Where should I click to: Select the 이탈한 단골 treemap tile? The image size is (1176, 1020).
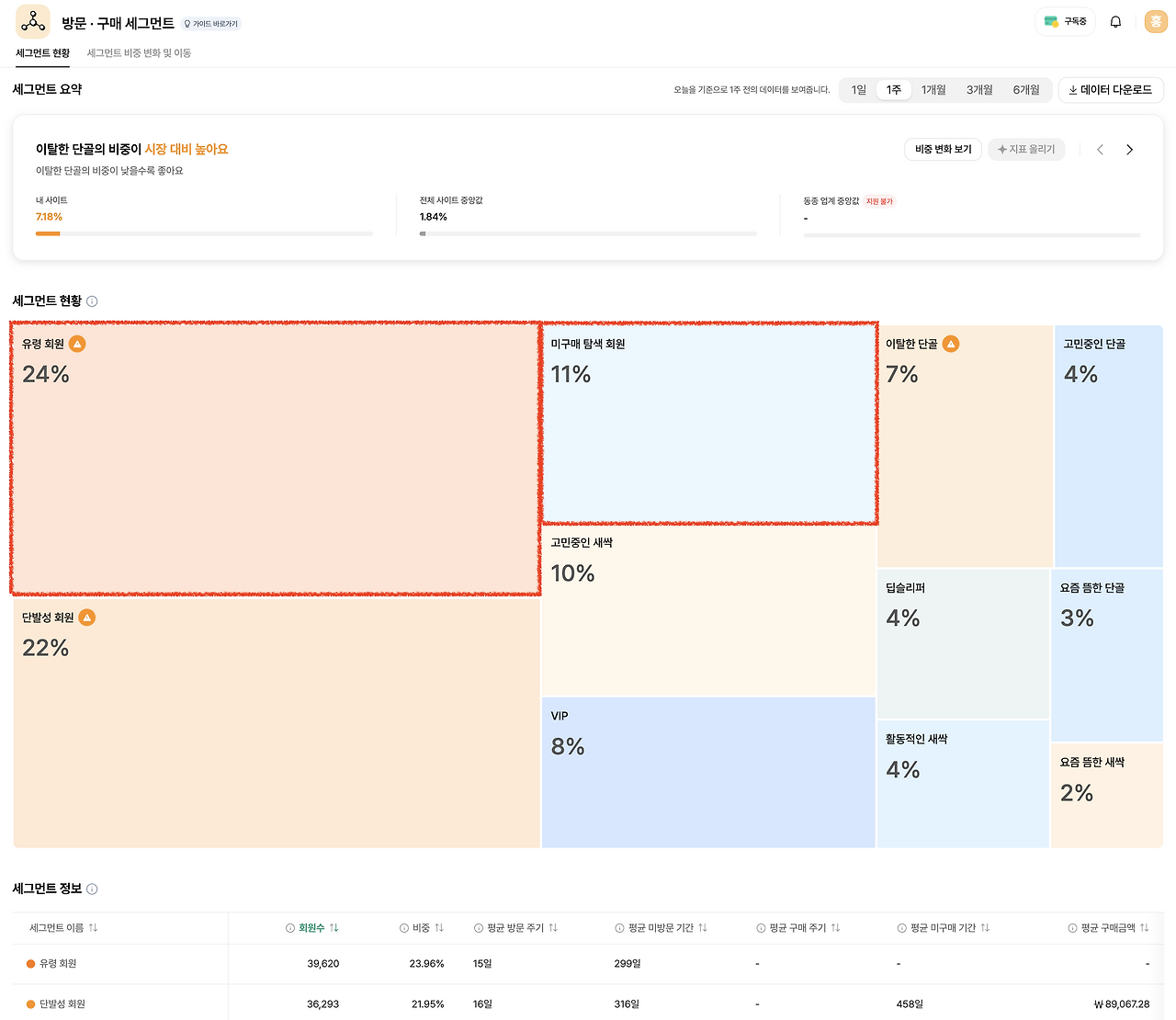[x=965, y=446]
